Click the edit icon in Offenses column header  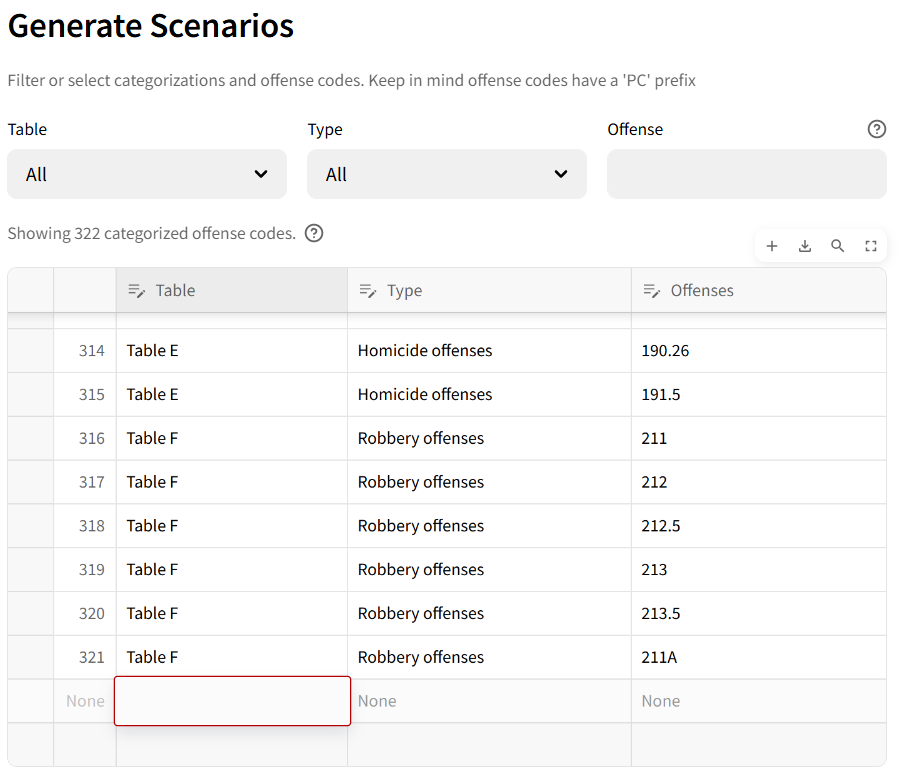tap(651, 291)
